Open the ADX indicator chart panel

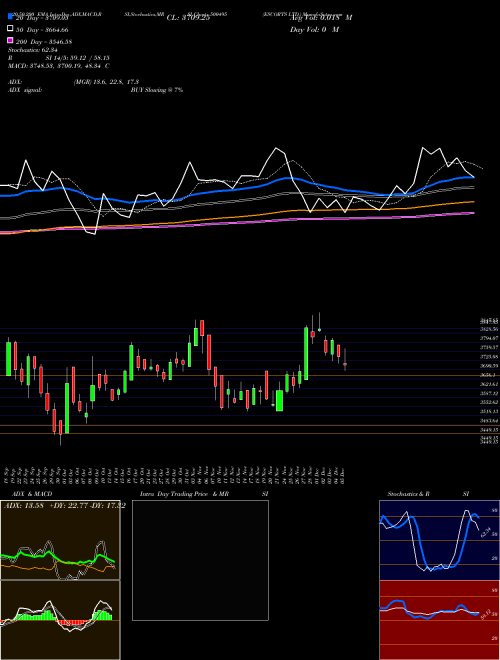(x=60, y=540)
